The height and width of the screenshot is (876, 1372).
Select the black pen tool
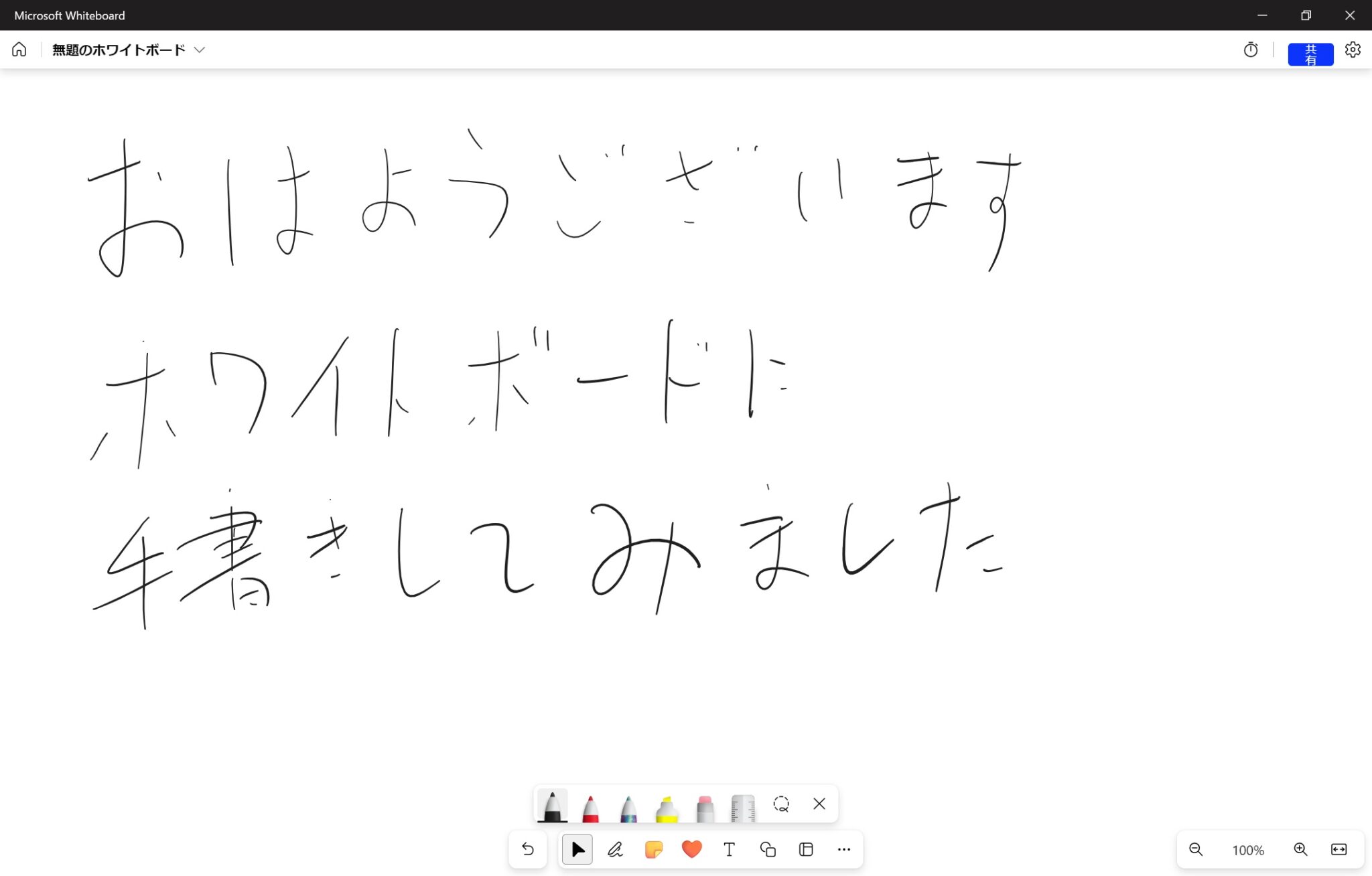pyautogui.click(x=552, y=806)
